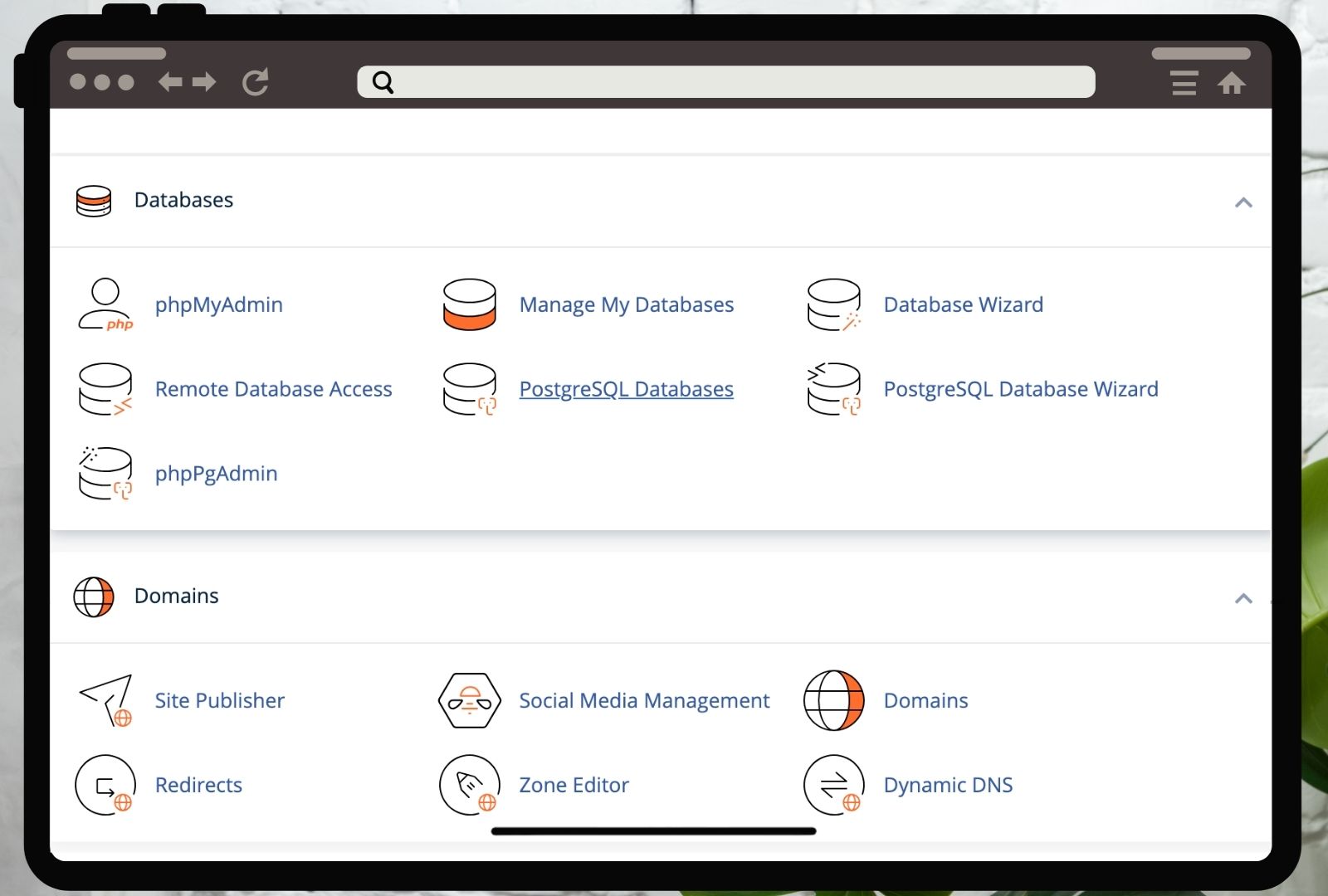1328x896 pixels.
Task: Open the Domains link in Domains section
Action: point(926,701)
